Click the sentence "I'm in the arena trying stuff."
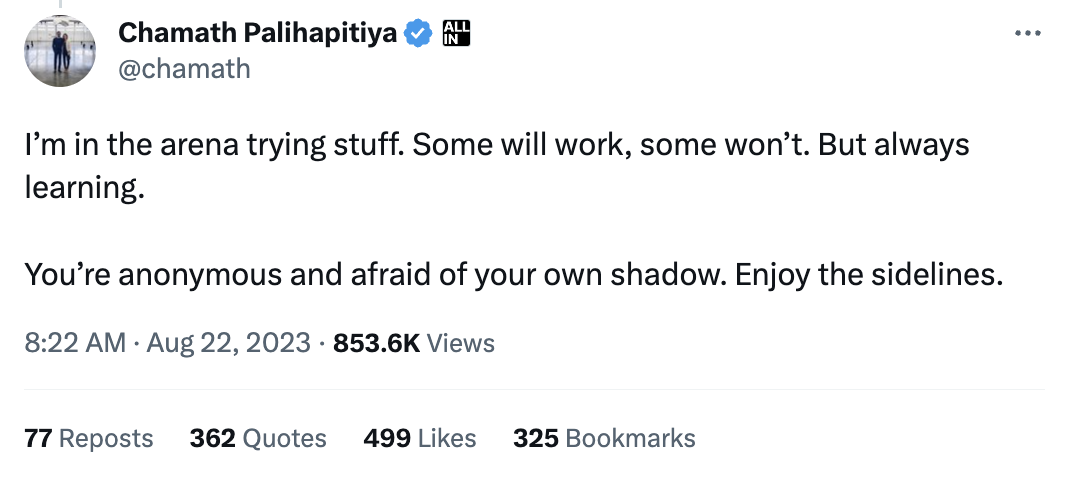Viewport: 1068px width, 484px height. tap(214, 145)
